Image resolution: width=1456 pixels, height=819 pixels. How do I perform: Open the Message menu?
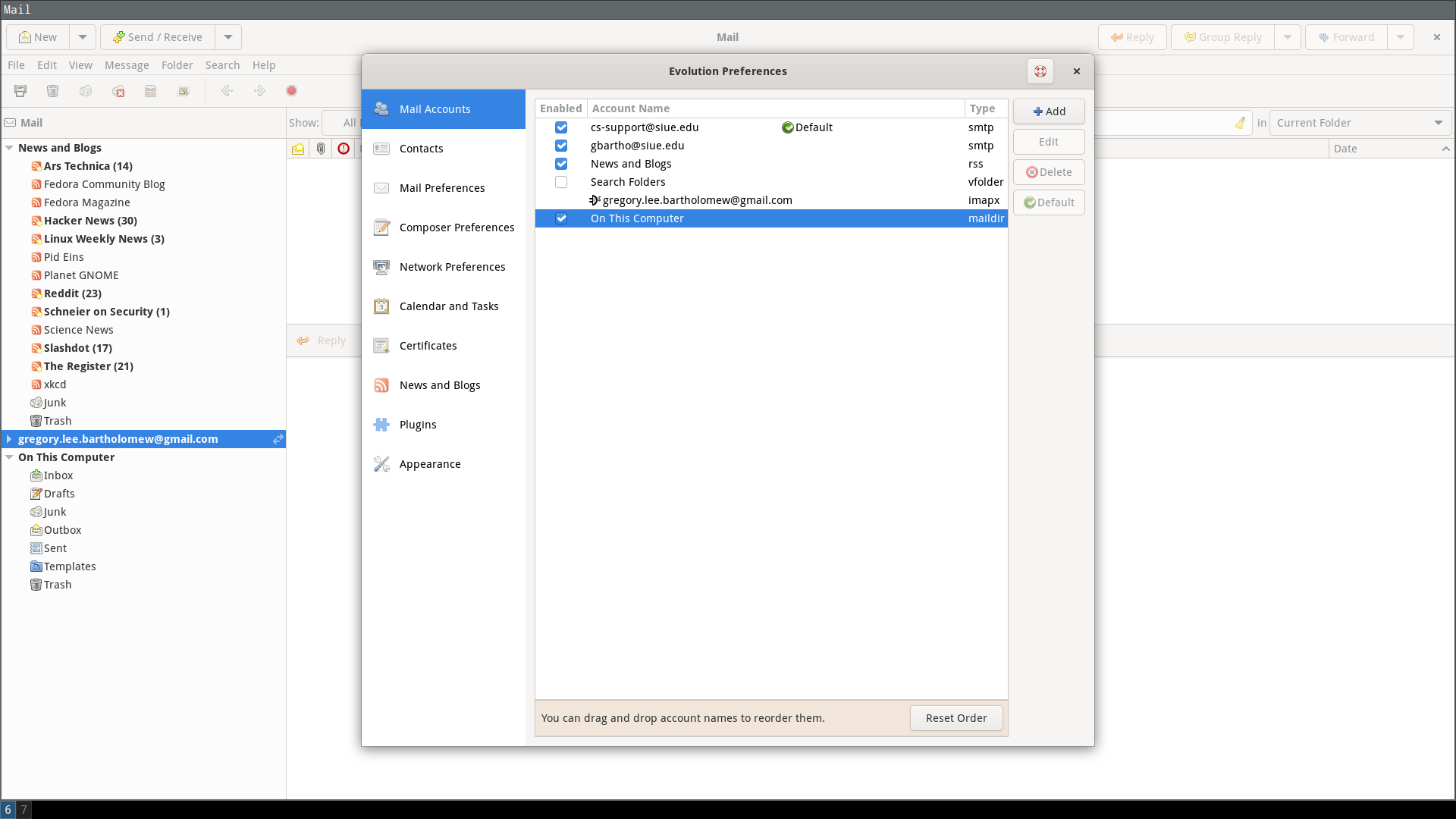pos(127,65)
